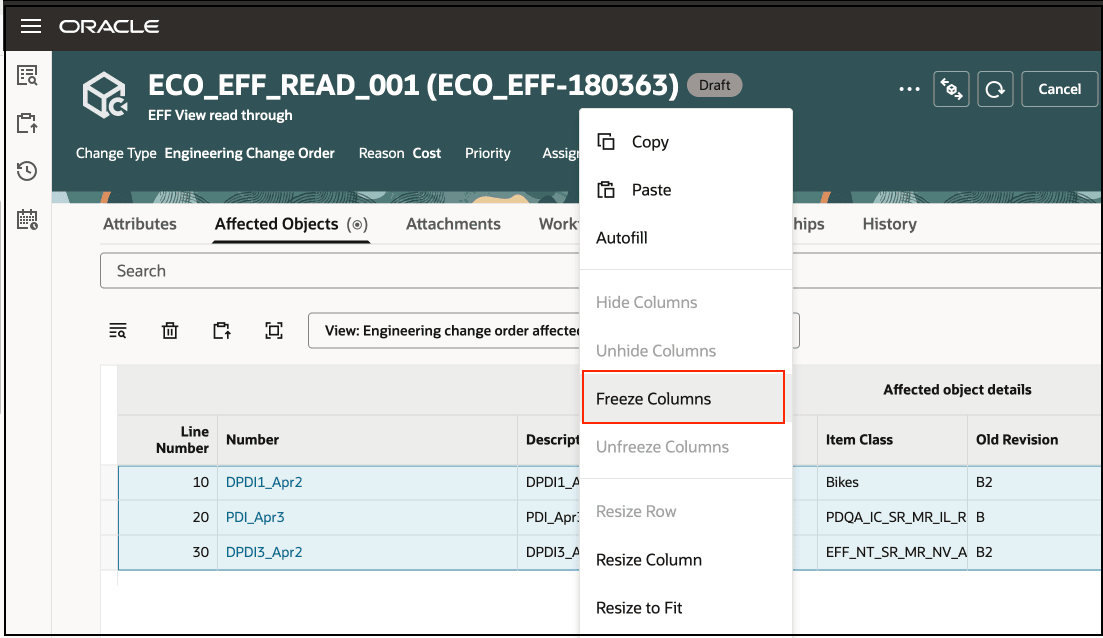This screenshot has height=638, width=1103.
Task: Select Freeze Columns in the context menu
Action: (x=683, y=399)
